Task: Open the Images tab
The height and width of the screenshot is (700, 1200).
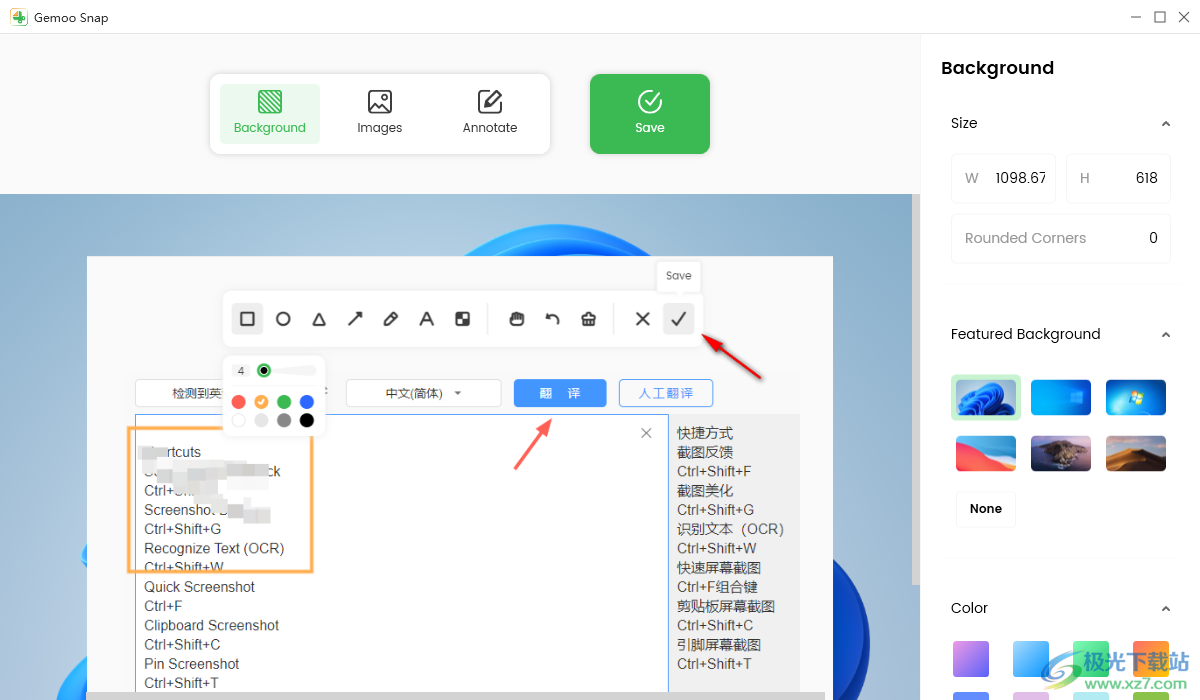Action: click(380, 114)
